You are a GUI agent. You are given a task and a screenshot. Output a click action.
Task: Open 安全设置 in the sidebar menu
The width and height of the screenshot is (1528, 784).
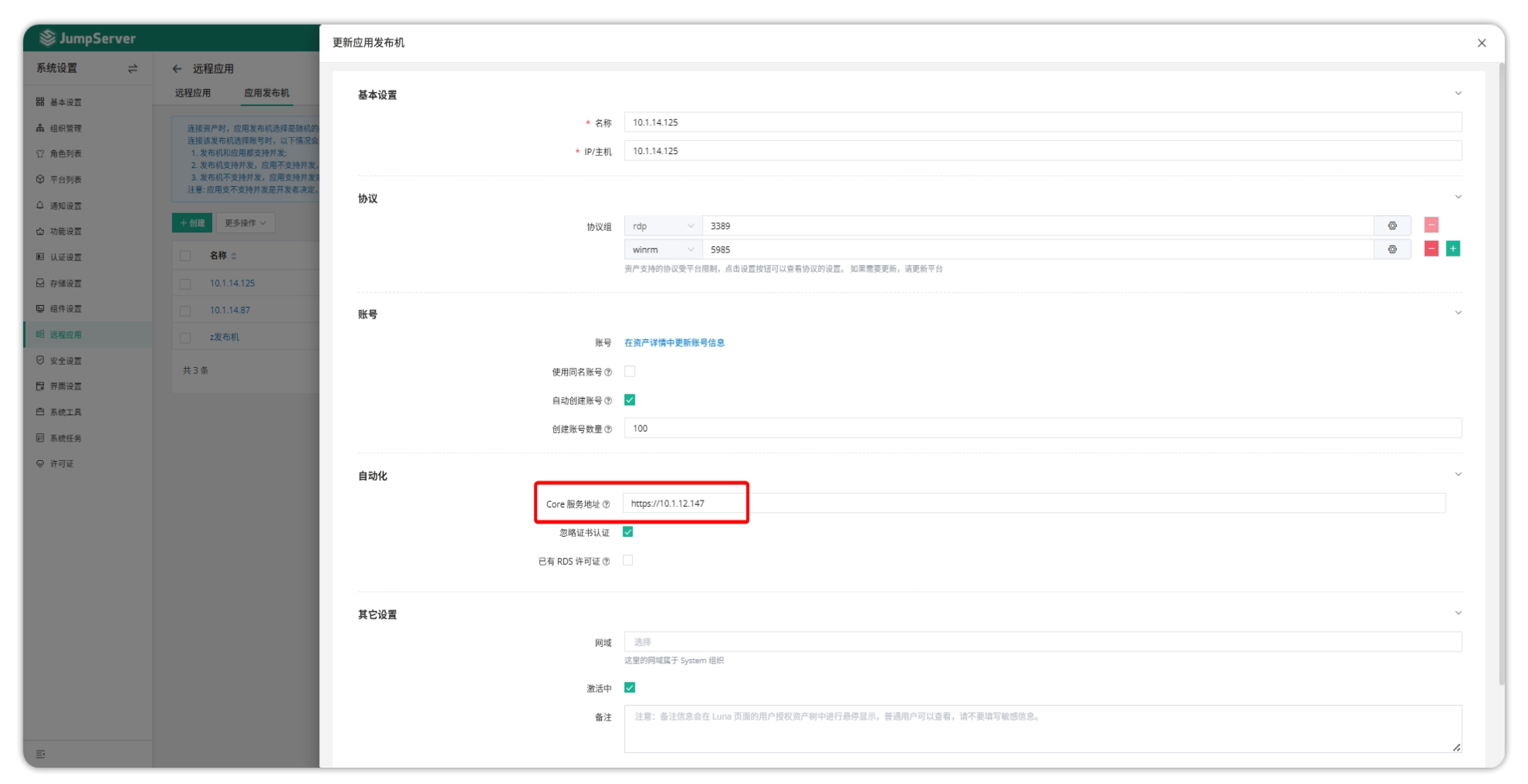66,361
